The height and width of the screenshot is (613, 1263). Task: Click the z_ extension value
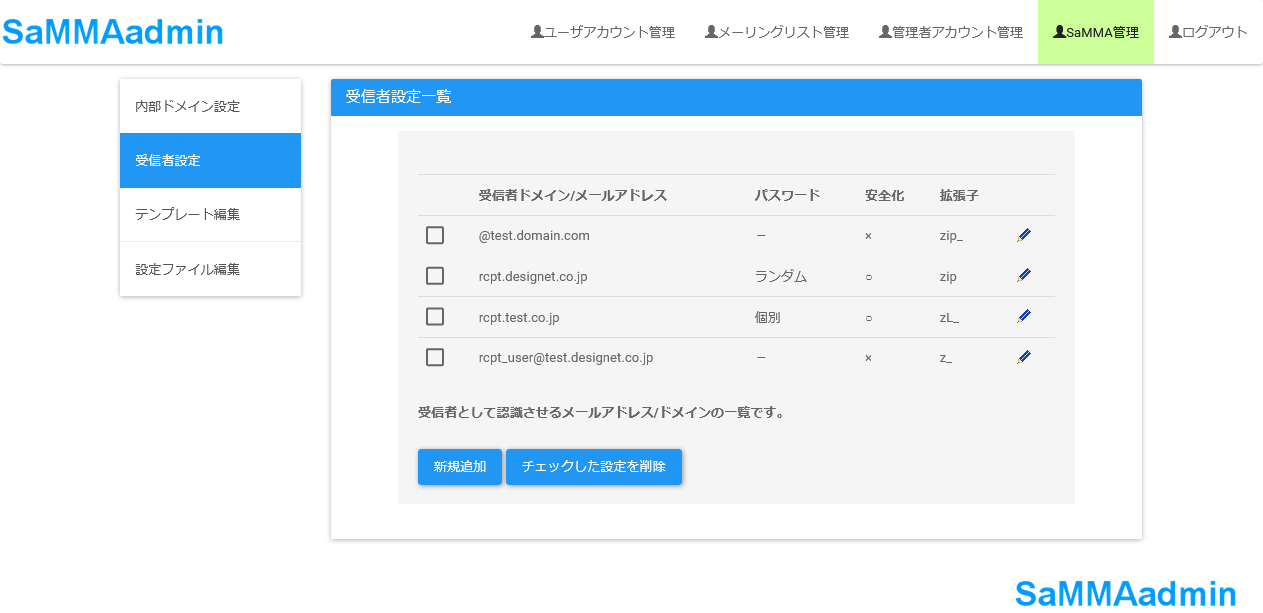pyautogui.click(x=946, y=358)
